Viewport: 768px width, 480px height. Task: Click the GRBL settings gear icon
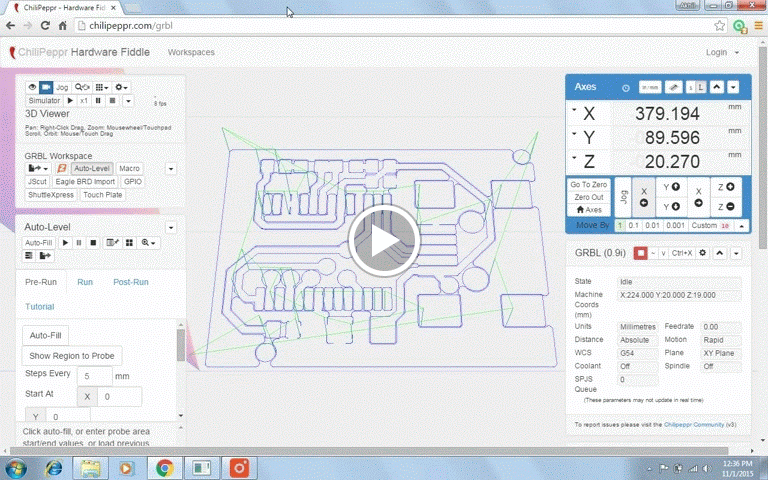pyautogui.click(x=703, y=253)
